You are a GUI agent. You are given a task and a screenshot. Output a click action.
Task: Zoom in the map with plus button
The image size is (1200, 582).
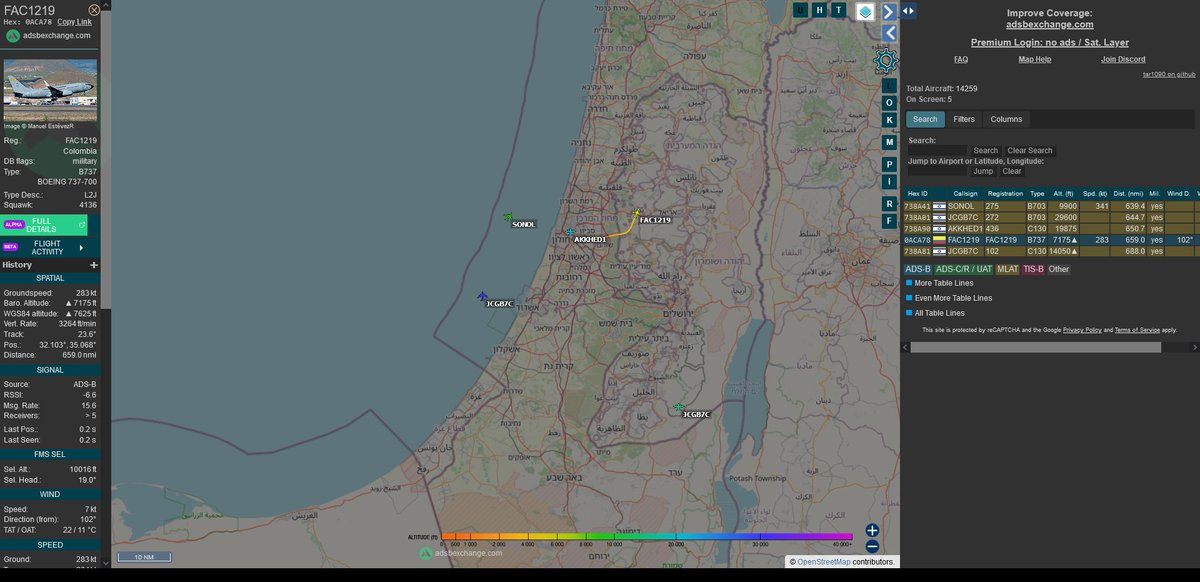pos(872,531)
